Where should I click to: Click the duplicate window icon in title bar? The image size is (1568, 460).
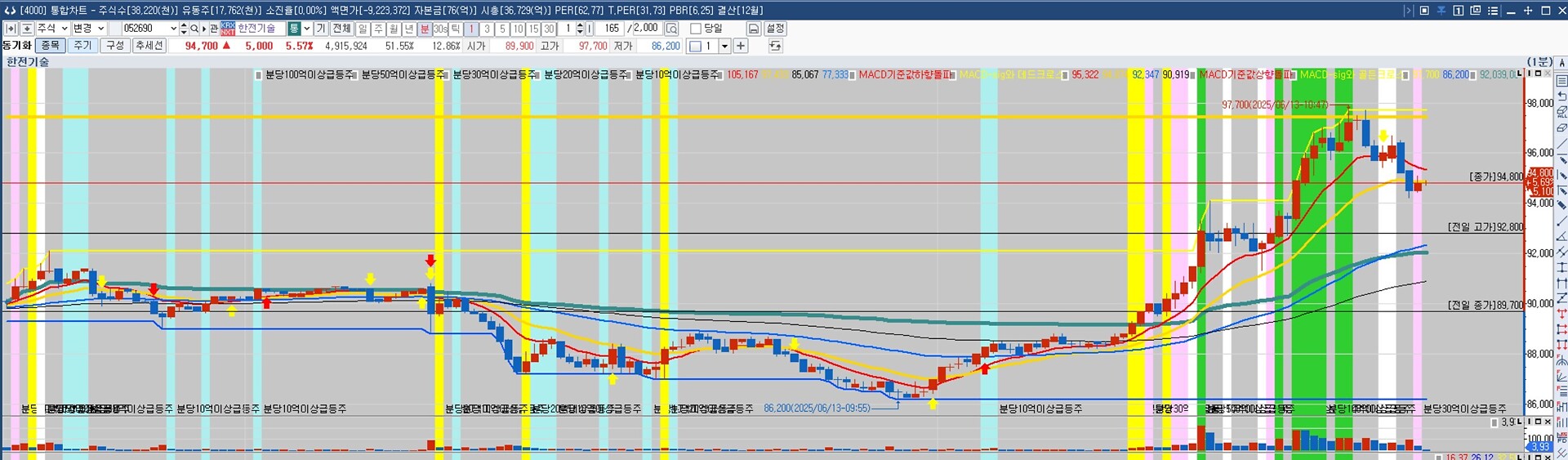[x=1475, y=11]
